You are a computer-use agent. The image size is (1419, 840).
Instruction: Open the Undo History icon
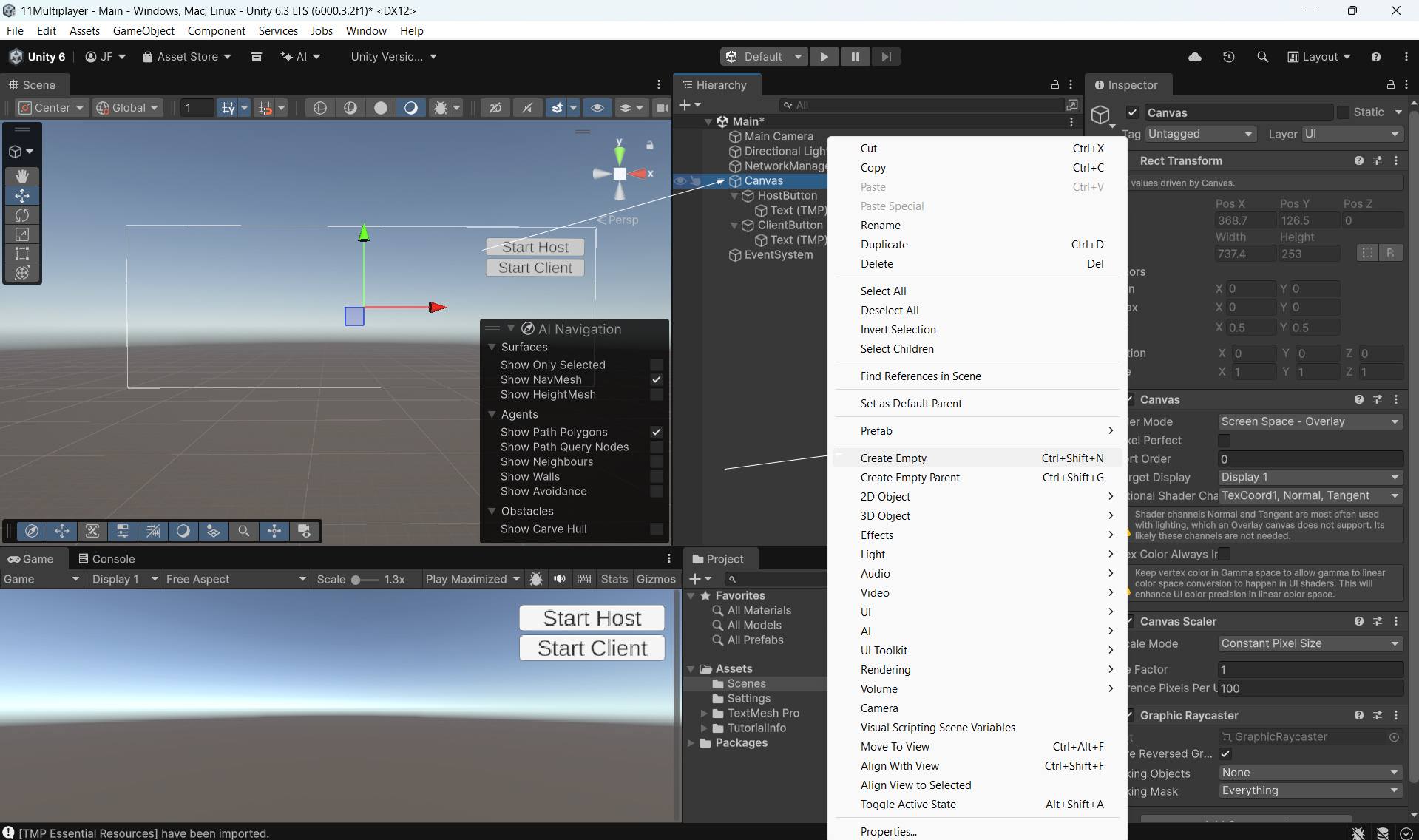1229,57
